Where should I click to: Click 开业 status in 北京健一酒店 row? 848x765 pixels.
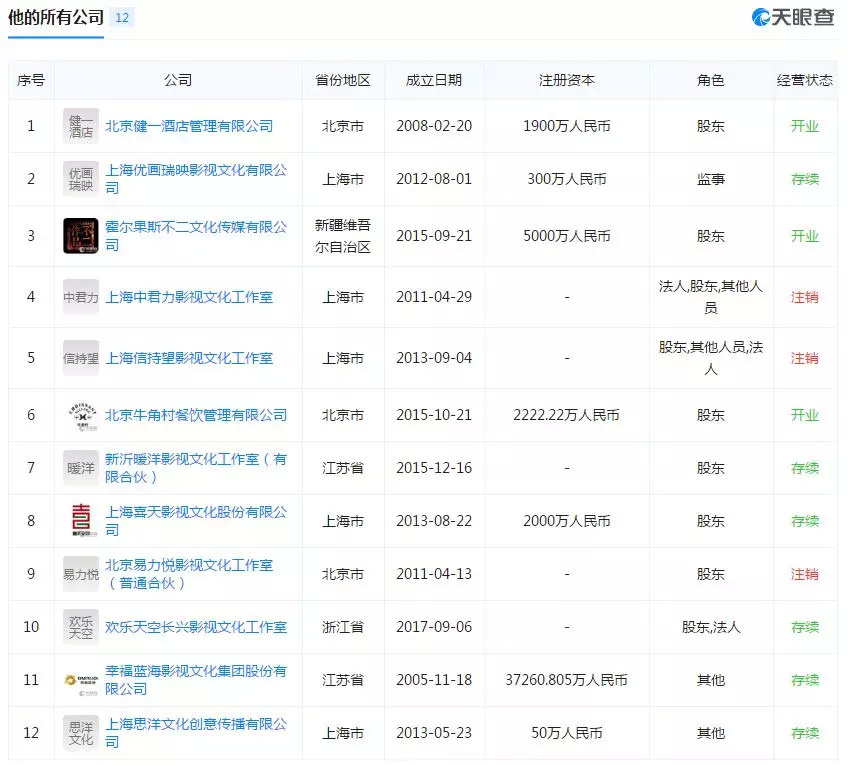(805, 126)
